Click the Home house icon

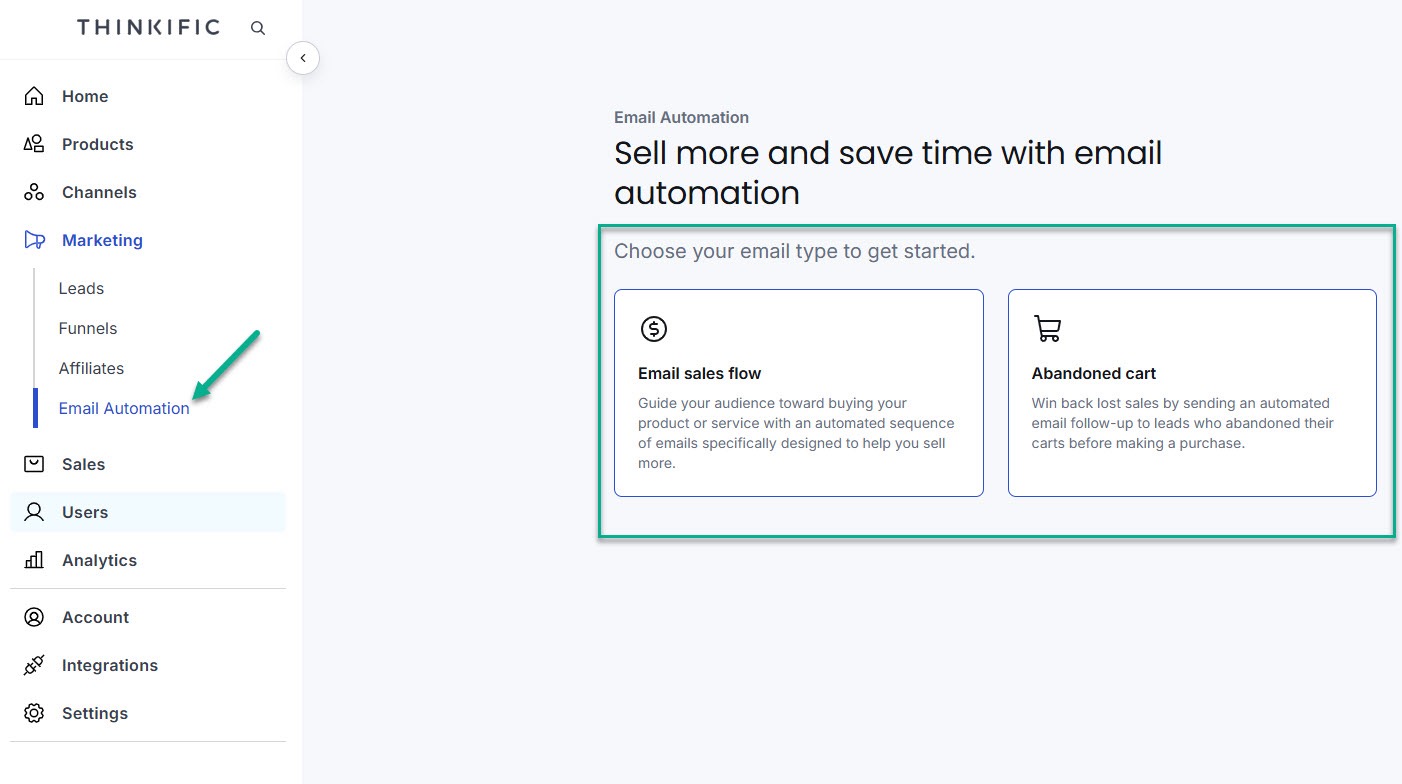tap(34, 96)
